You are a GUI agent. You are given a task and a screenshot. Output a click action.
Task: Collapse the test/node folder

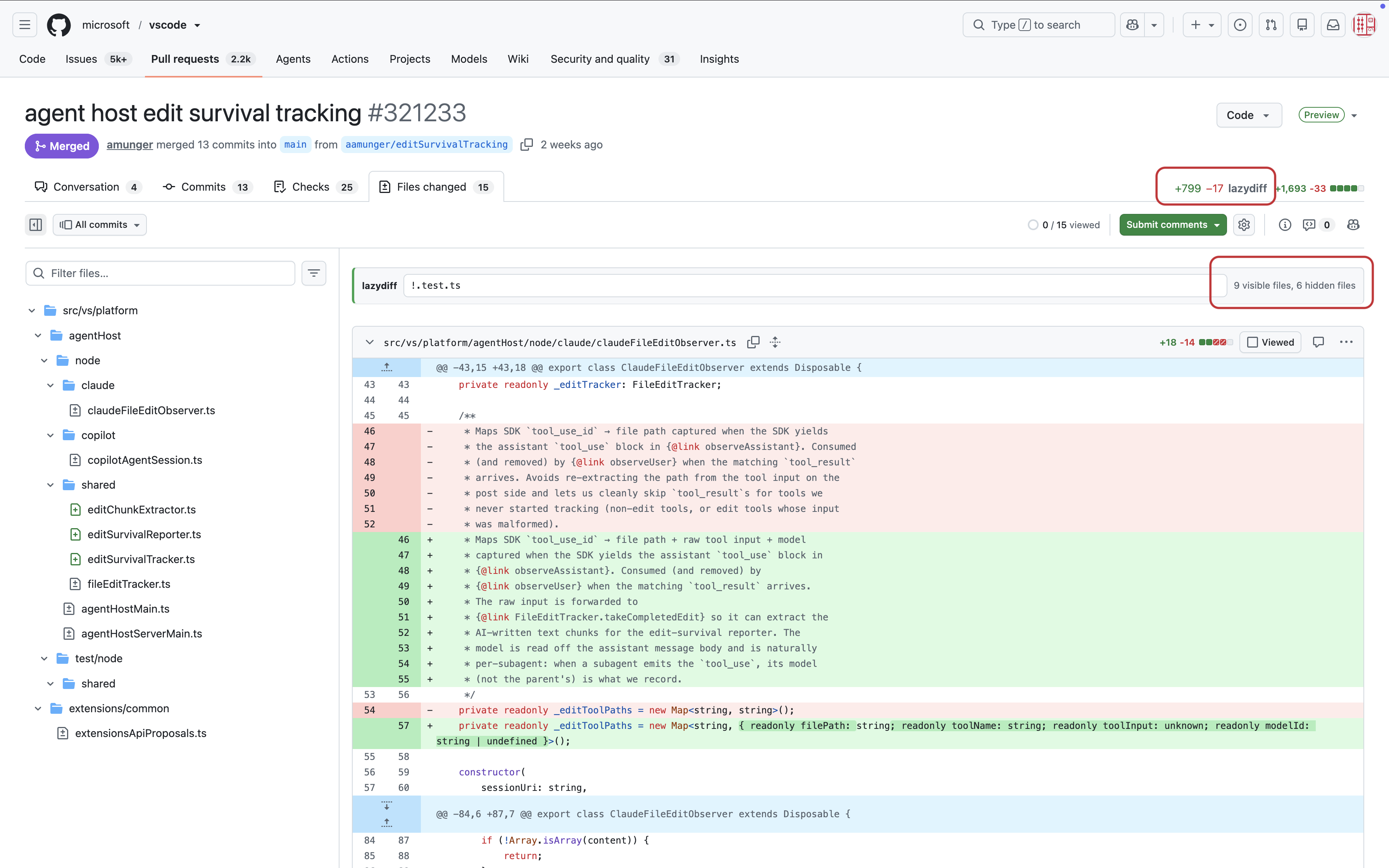[44, 658]
